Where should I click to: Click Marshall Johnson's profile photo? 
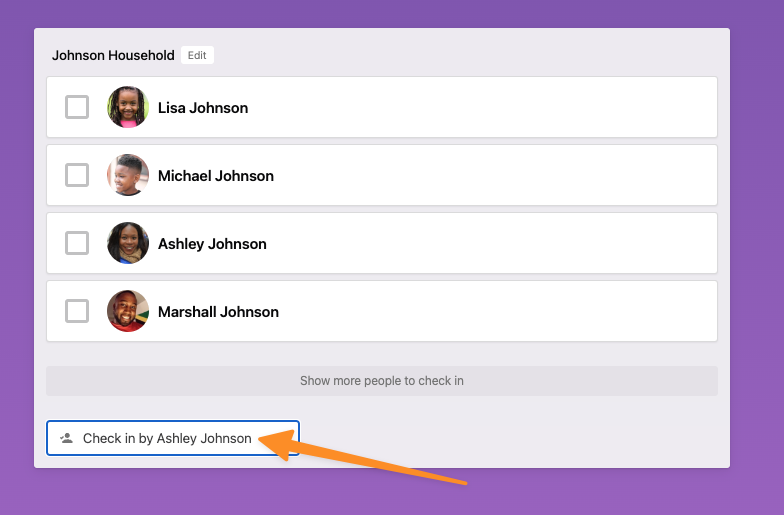tap(128, 311)
